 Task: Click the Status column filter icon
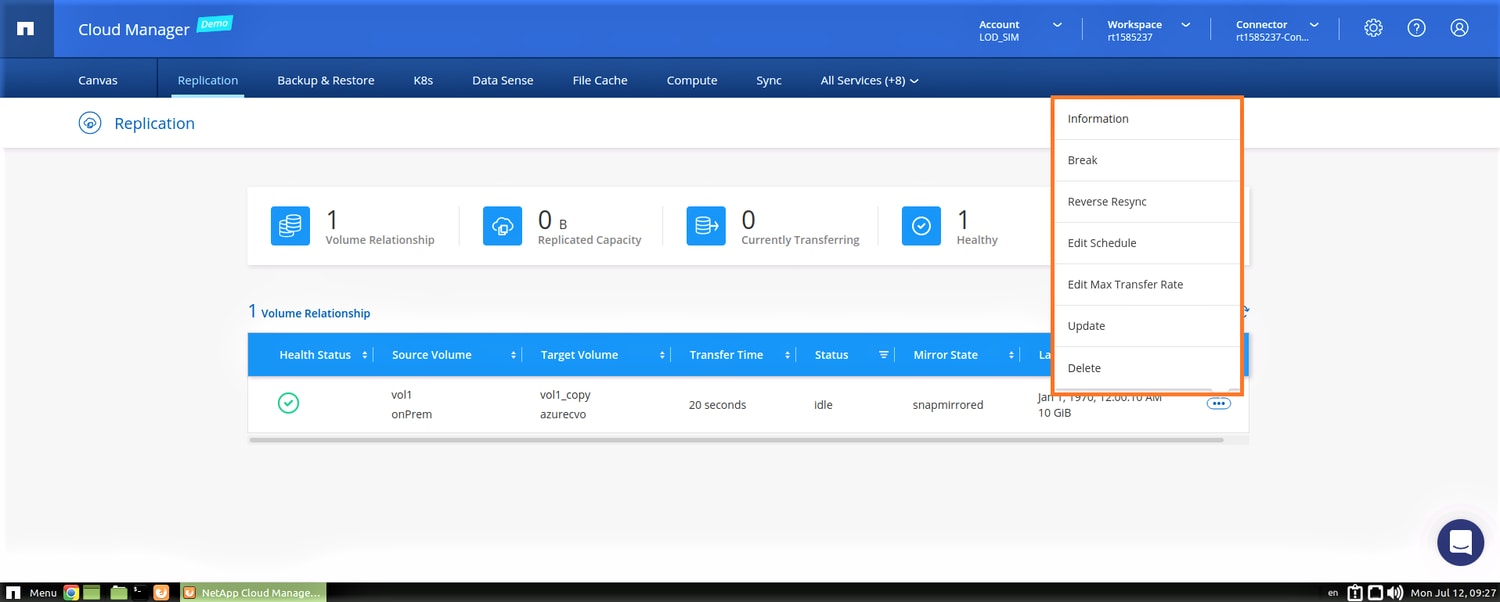pyautogui.click(x=883, y=355)
